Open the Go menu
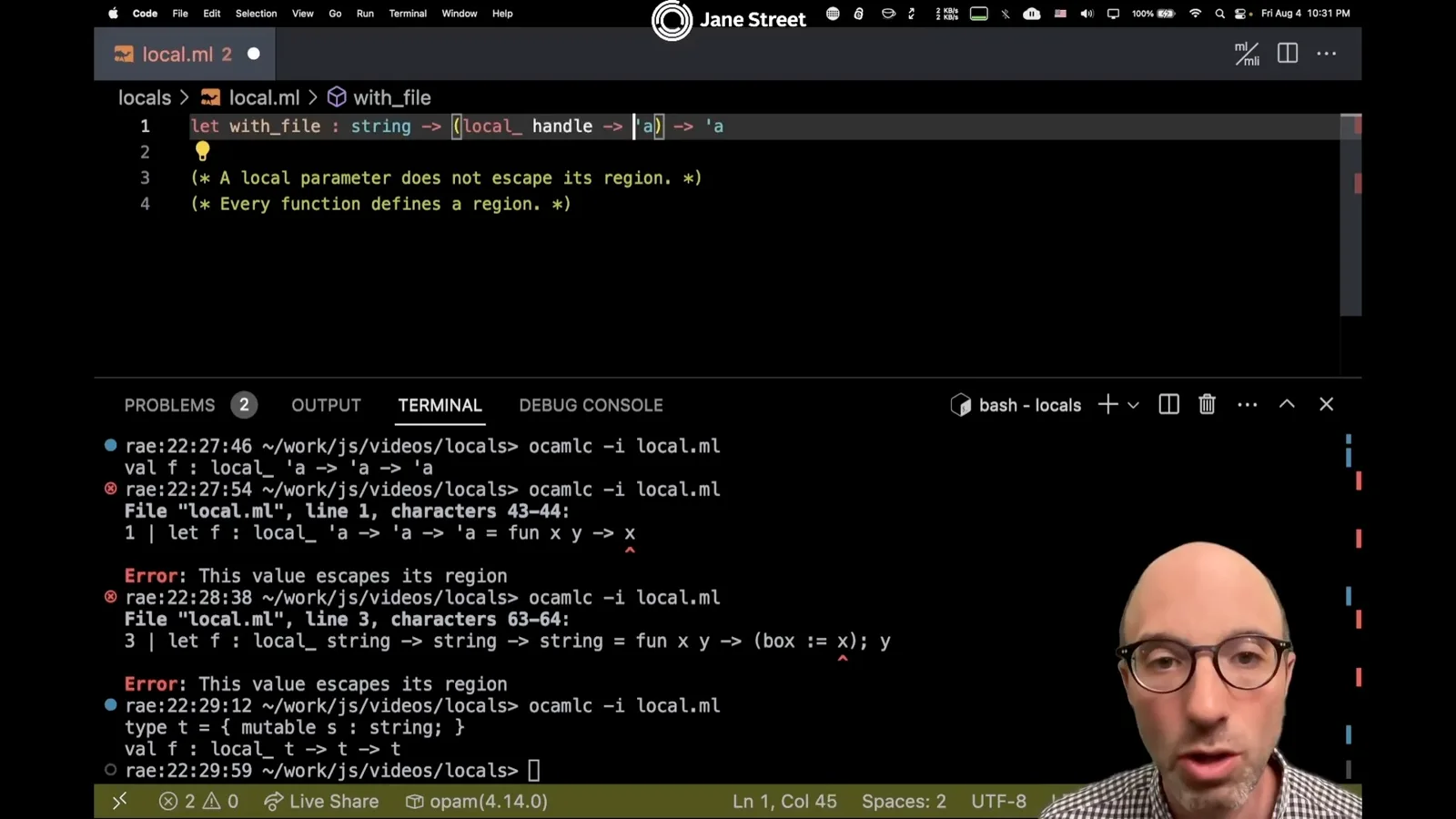 coord(335,14)
